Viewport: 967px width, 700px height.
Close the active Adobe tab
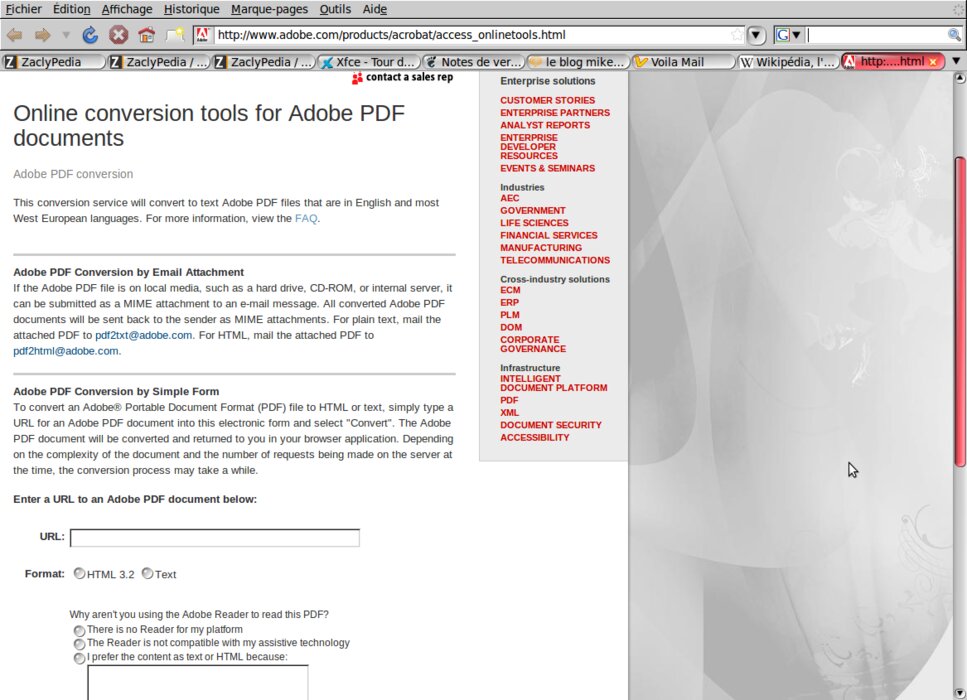point(933,62)
